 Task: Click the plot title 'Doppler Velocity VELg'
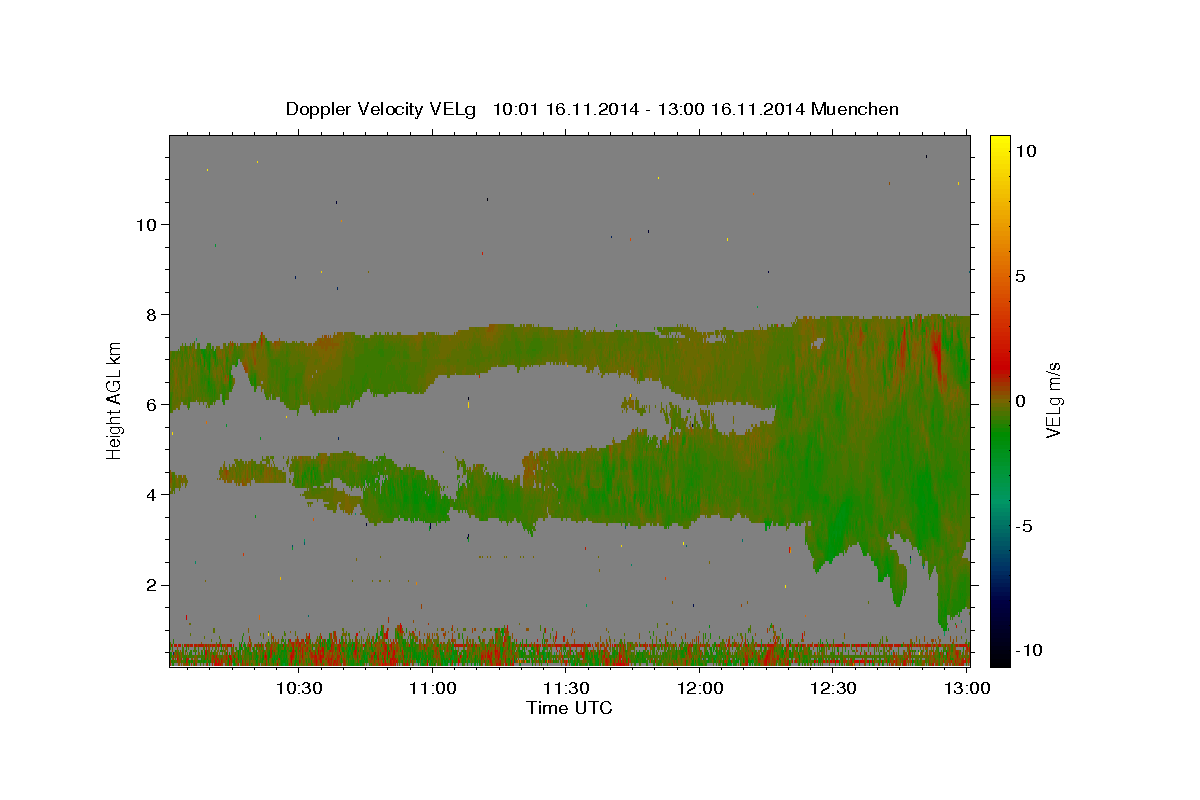(x=380, y=109)
